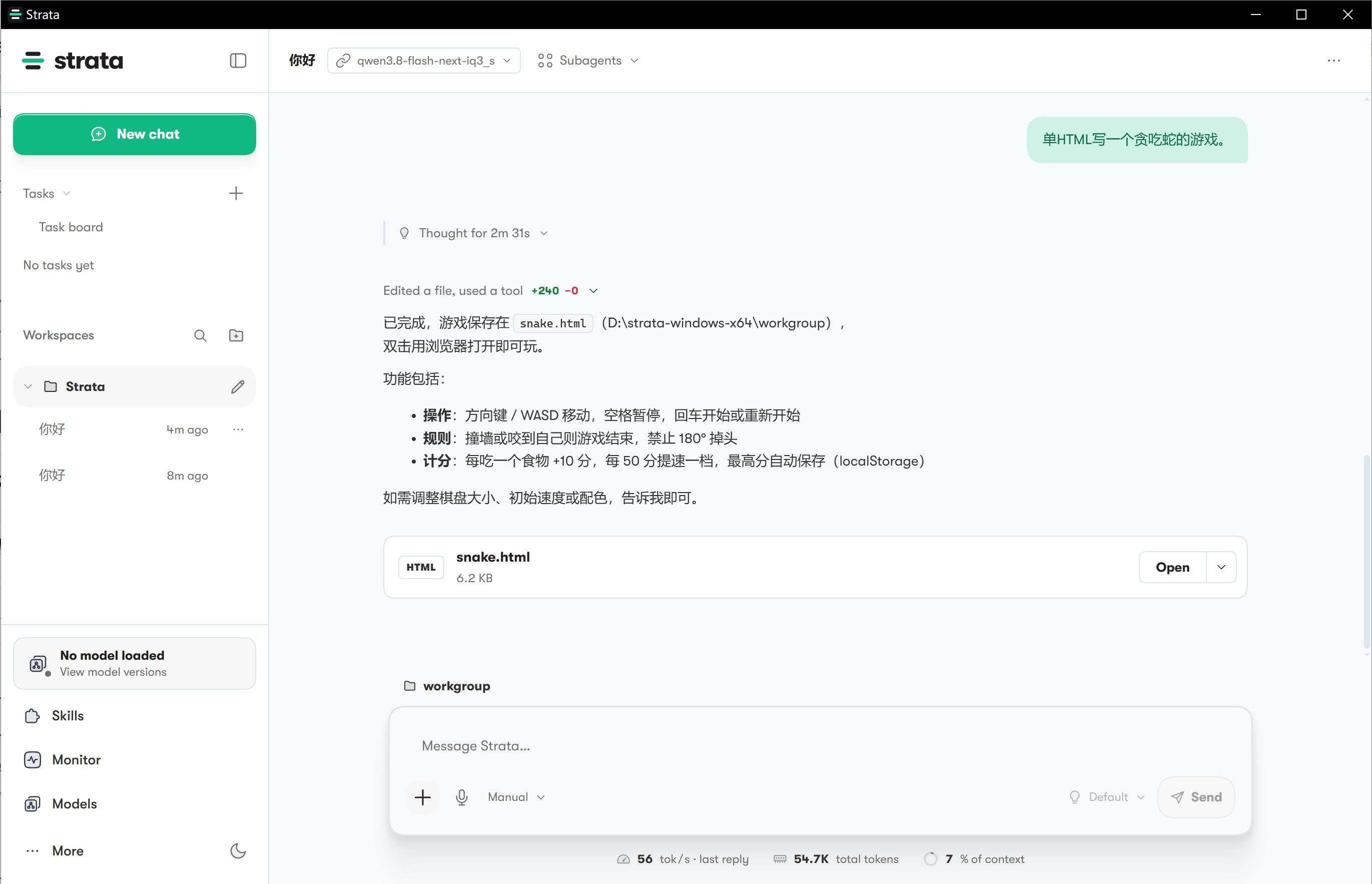The image size is (1372, 884).
Task: Click the No model loaded card
Action: click(134, 664)
